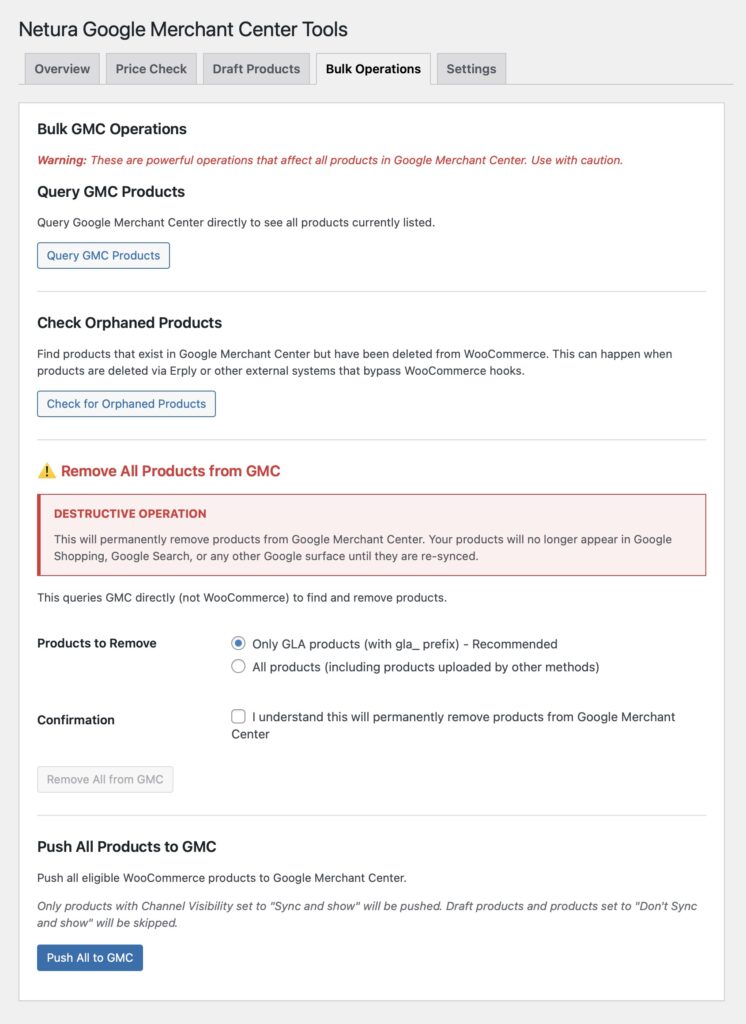Select the Bulk Operations tab
The image size is (746, 1024).
point(373,69)
